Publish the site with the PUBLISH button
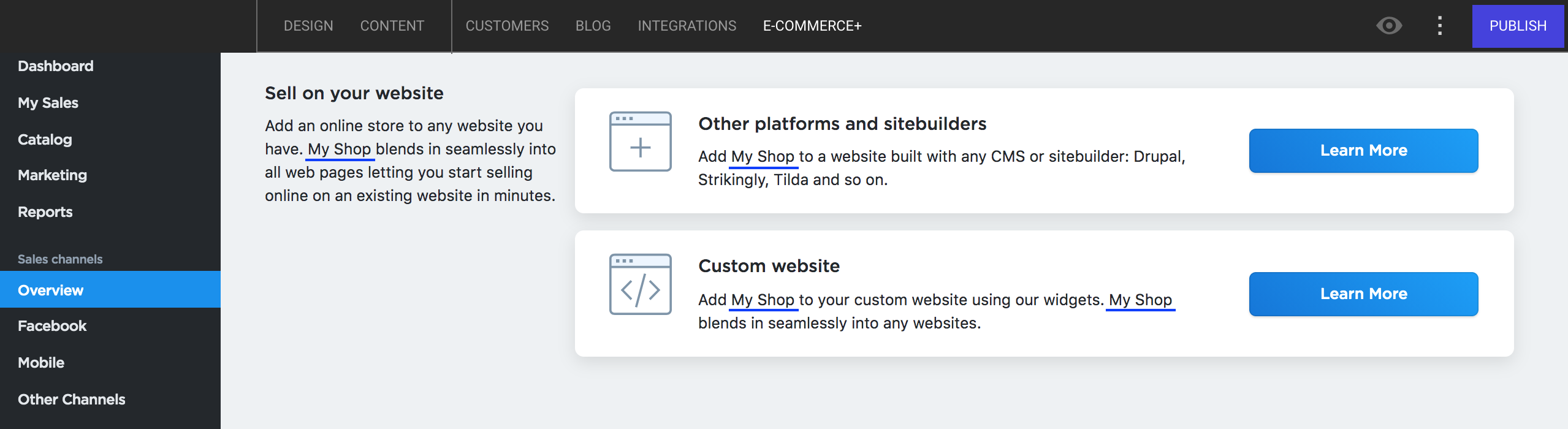This screenshot has width=1568, height=429. click(x=1518, y=26)
